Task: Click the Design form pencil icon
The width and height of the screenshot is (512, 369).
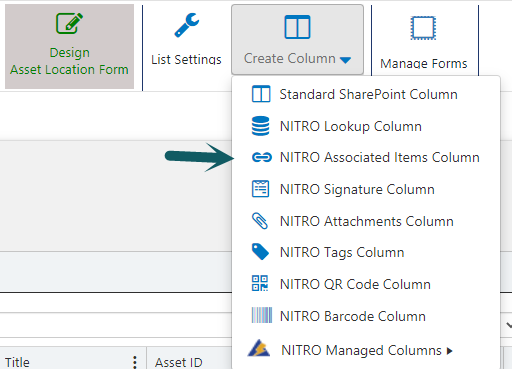Action: click(x=69, y=23)
